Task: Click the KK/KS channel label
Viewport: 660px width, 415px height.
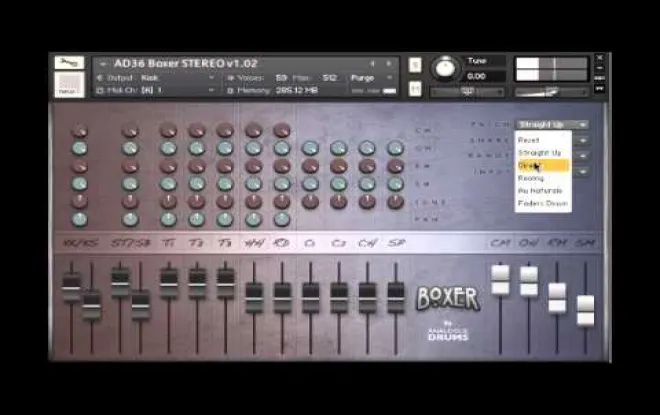Action: 80,243
